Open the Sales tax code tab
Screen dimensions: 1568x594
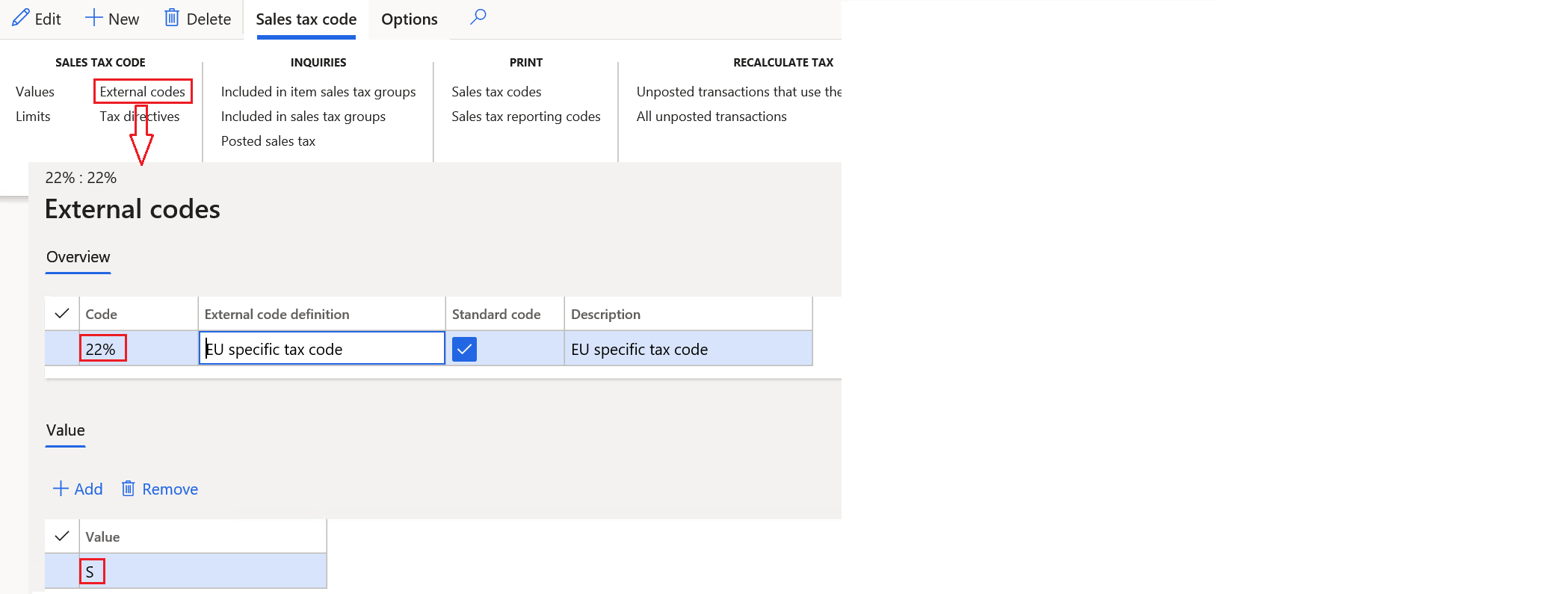click(x=306, y=19)
